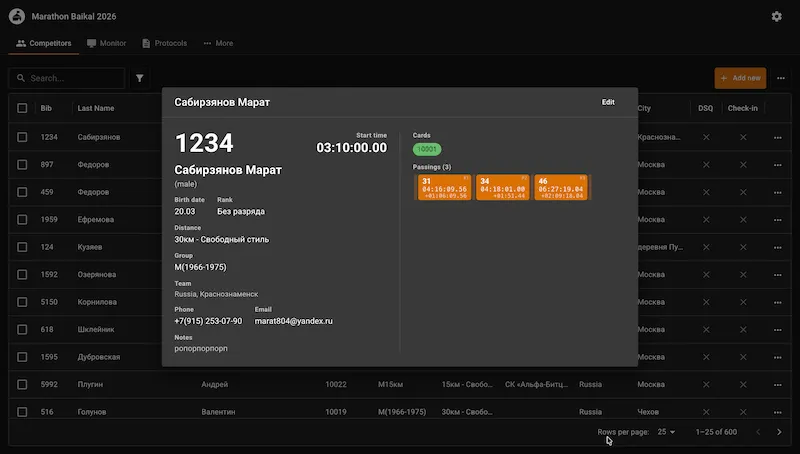The width and height of the screenshot is (800, 454).
Task: Open row actions for bib 1234
Action: tap(778, 137)
